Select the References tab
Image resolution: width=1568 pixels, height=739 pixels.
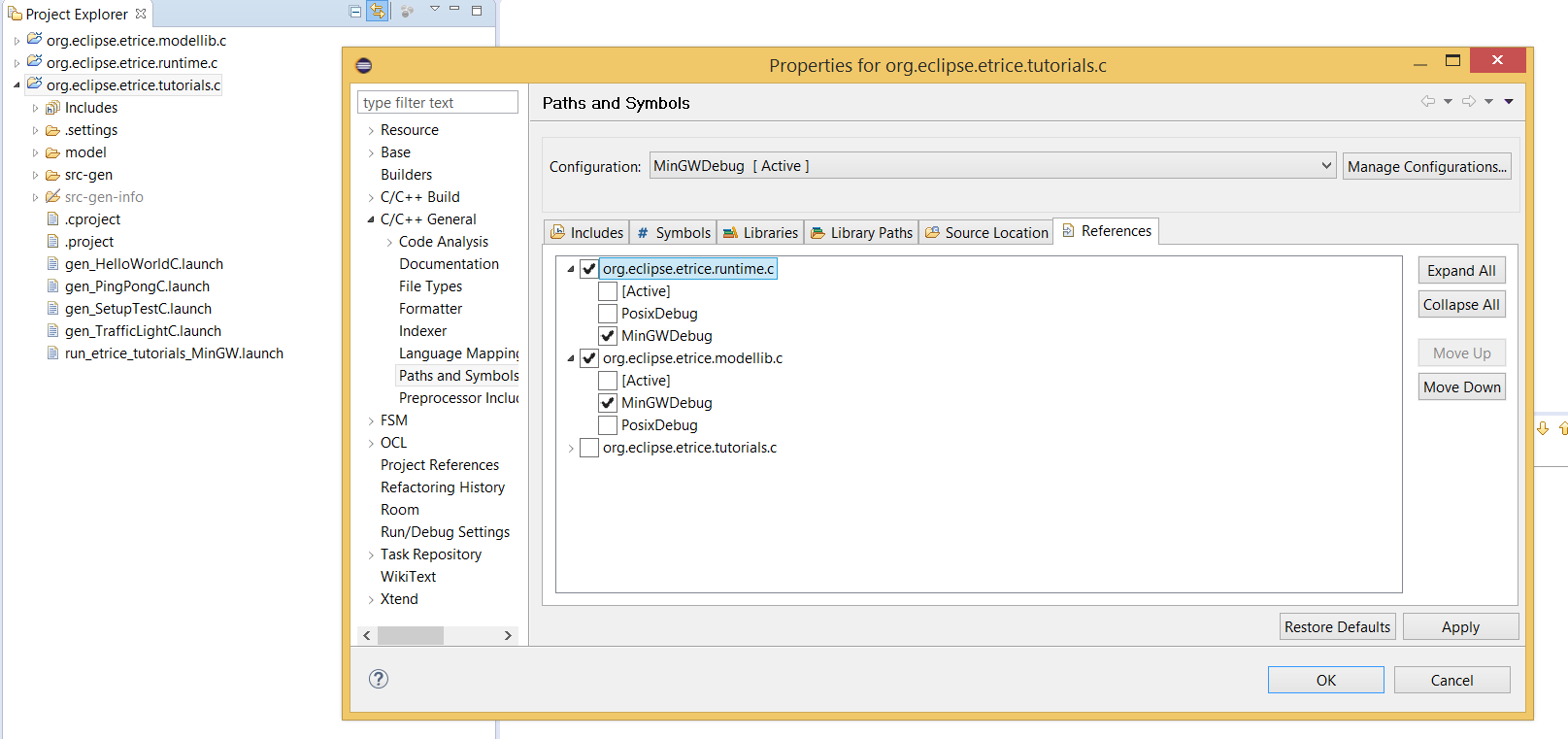coord(1106,231)
